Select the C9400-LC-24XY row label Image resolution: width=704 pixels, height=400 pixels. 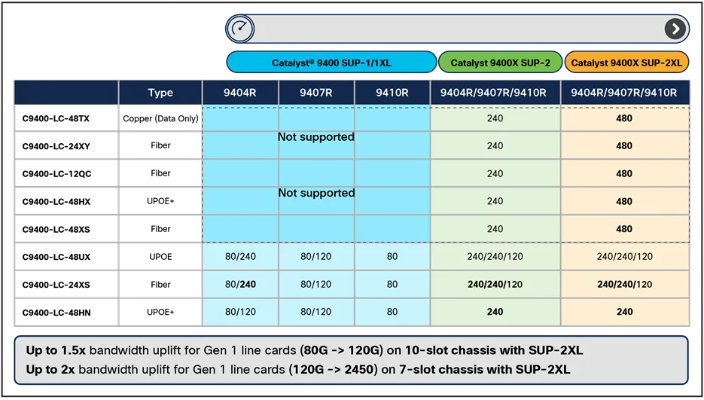(x=56, y=146)
